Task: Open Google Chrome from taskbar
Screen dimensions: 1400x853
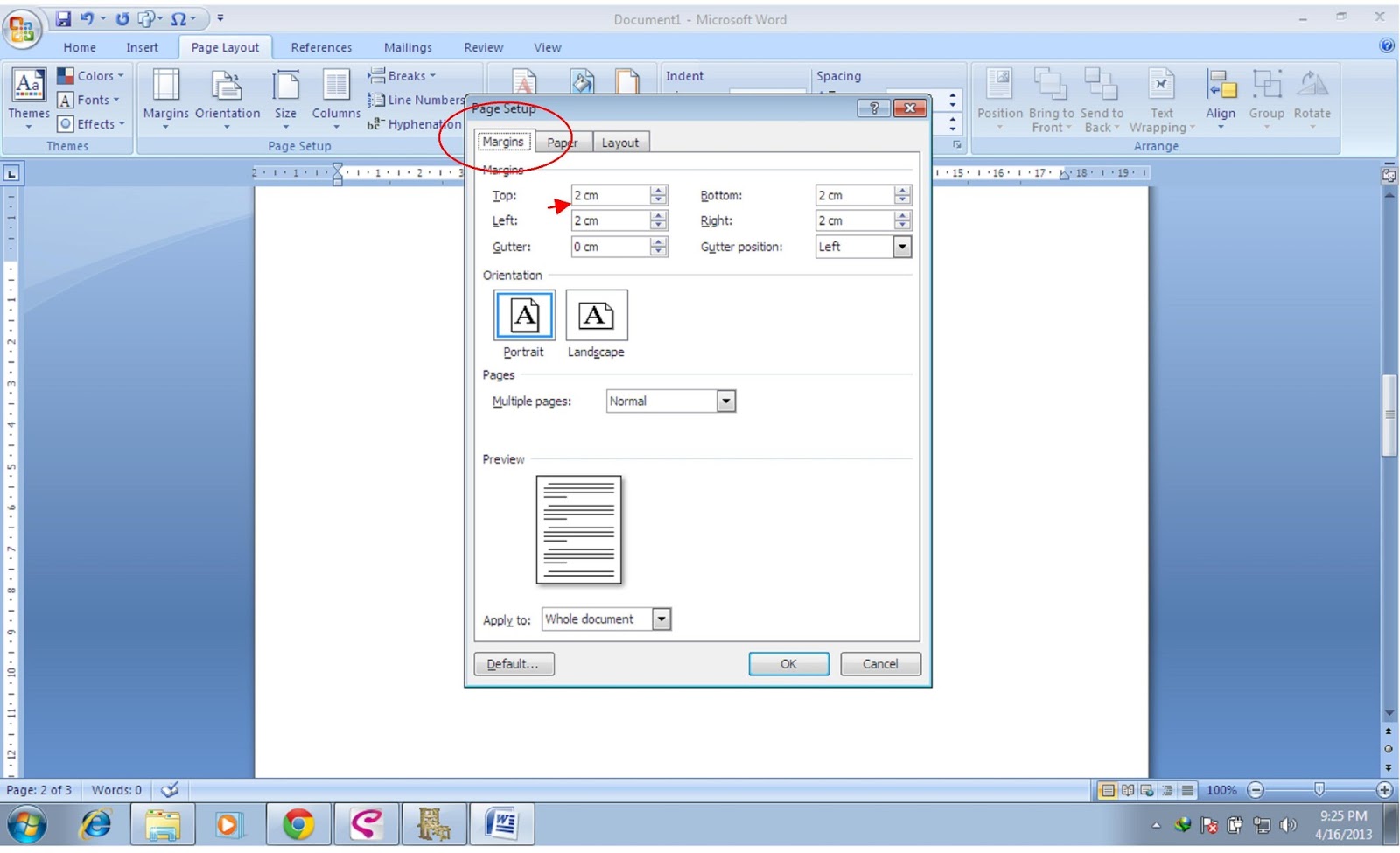Action: 298,824
